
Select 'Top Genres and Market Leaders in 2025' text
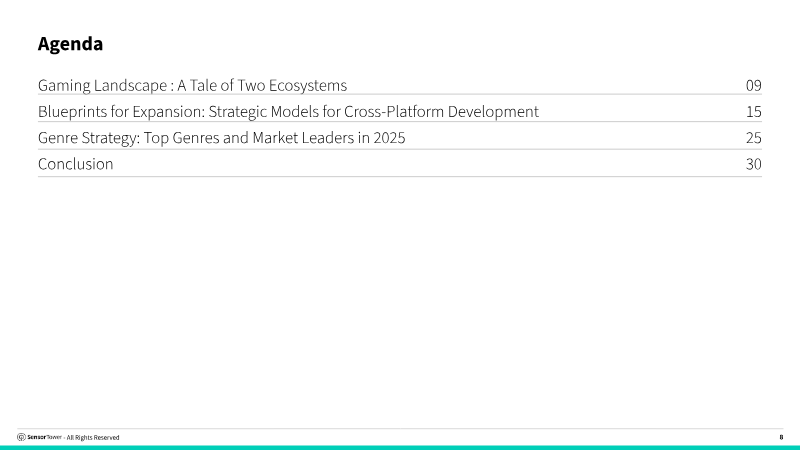[x=274, y=138]
